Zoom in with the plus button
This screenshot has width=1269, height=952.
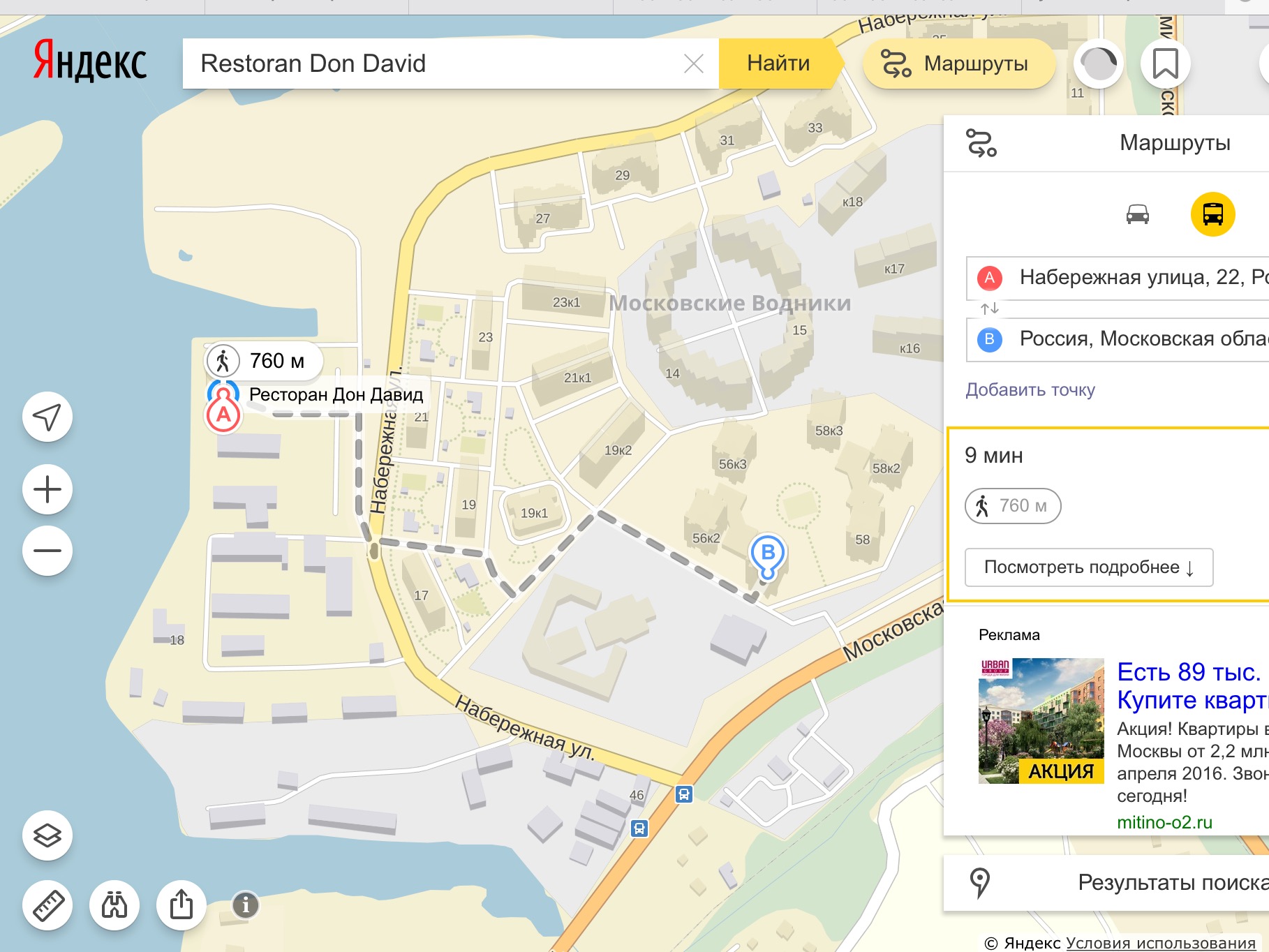pos(47,489)
